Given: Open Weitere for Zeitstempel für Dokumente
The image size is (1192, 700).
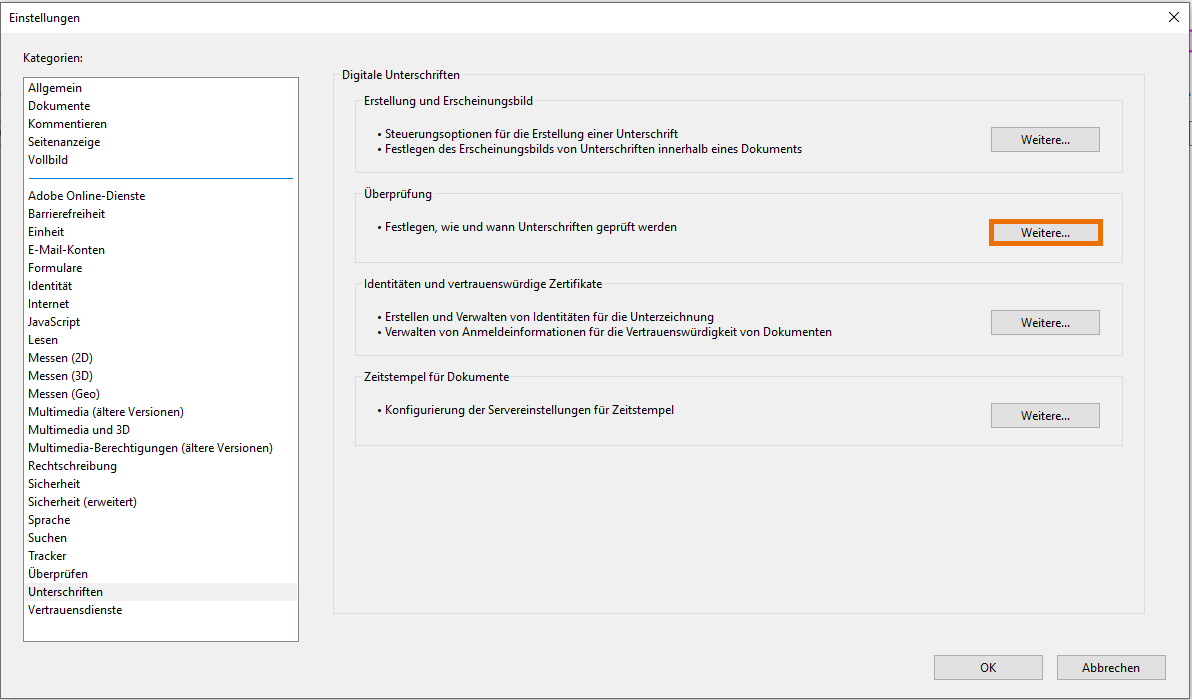Looking at the screenshot, I should click(1045, 415).
